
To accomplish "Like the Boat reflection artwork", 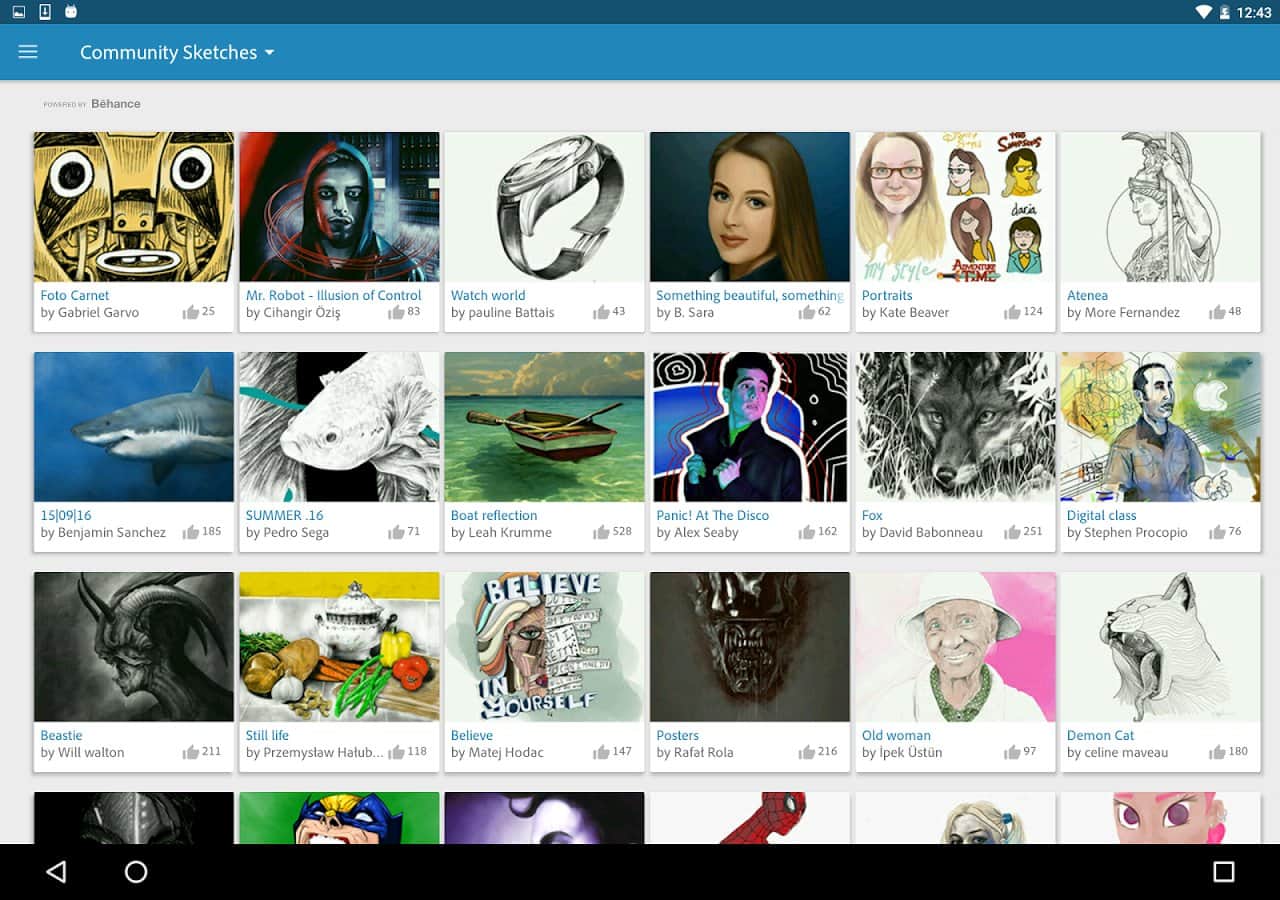I will (x=601, y=532).
